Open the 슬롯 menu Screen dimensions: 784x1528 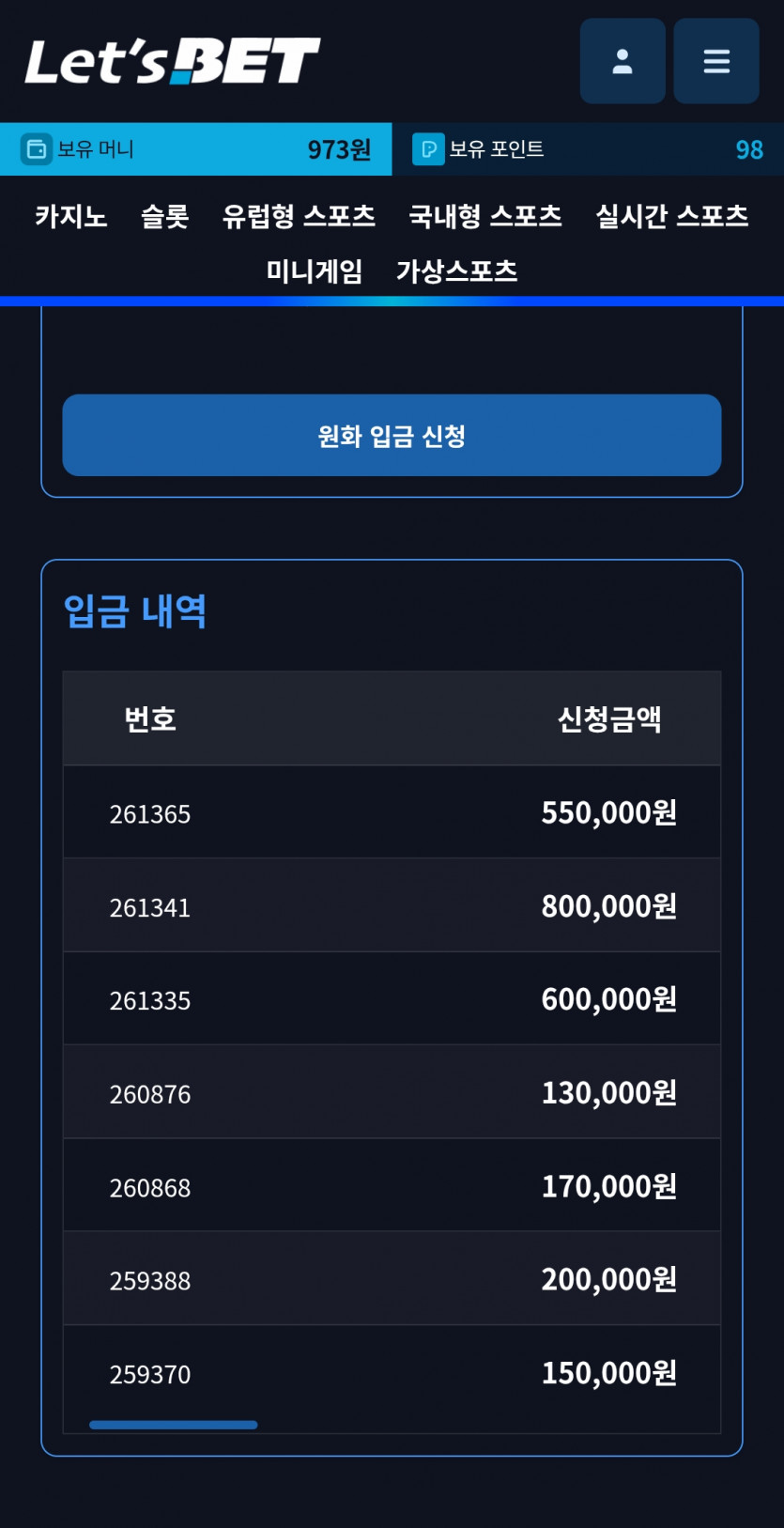165,217
